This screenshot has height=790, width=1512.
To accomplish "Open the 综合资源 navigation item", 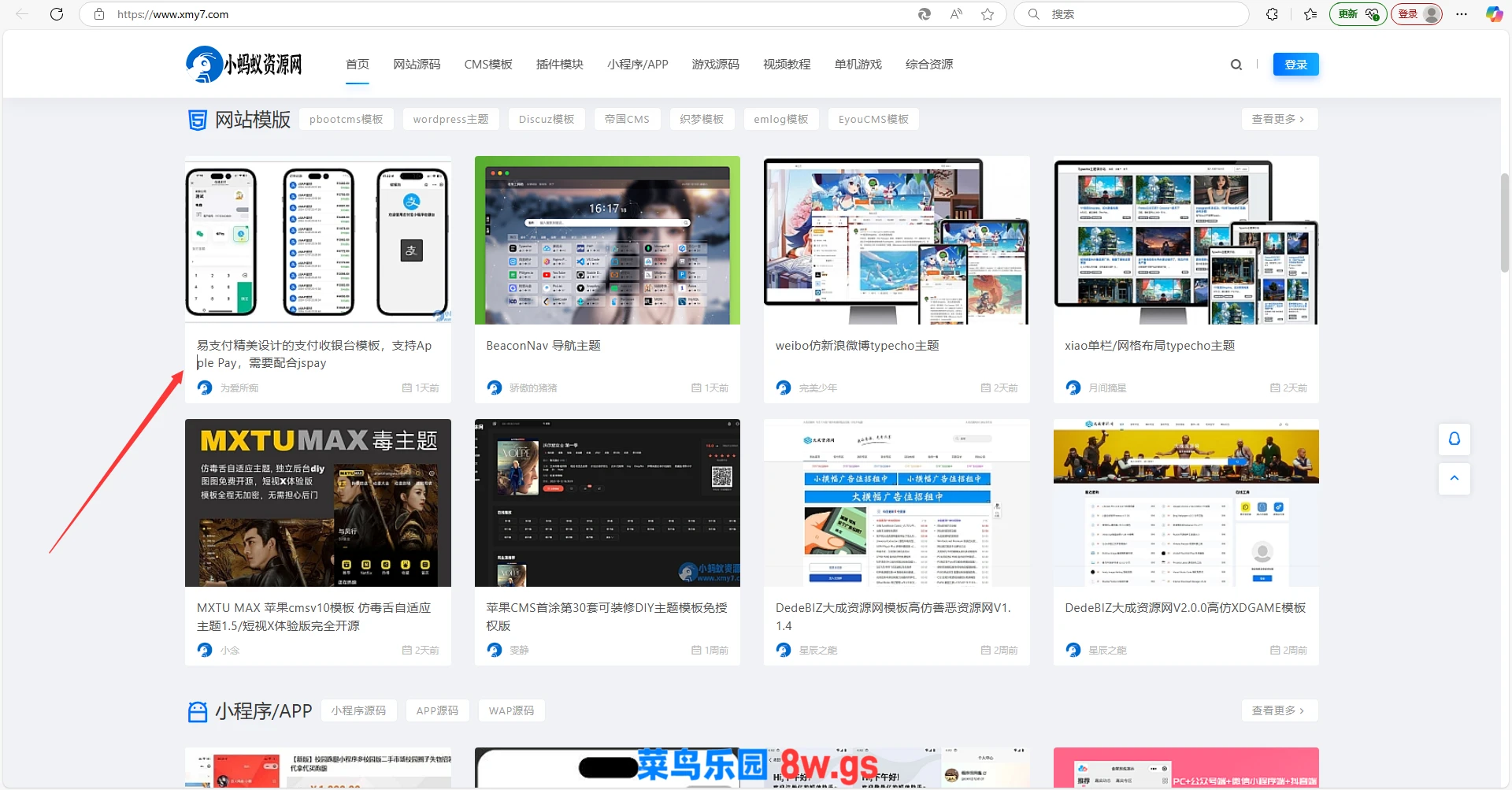I will [929, 65].
